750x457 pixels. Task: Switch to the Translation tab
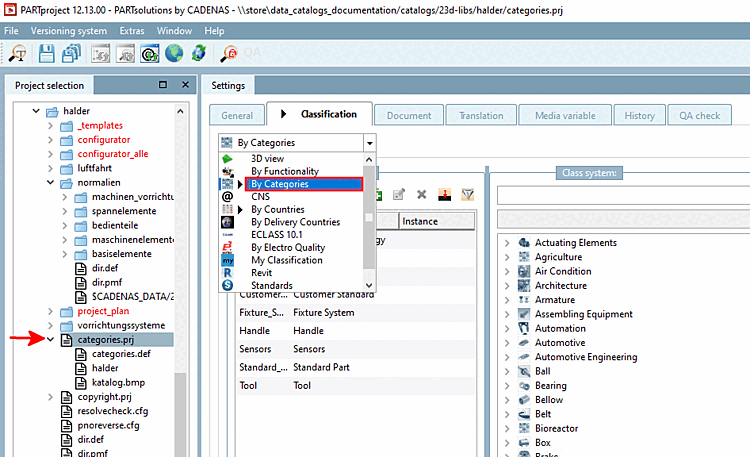(x=481, y=115)
